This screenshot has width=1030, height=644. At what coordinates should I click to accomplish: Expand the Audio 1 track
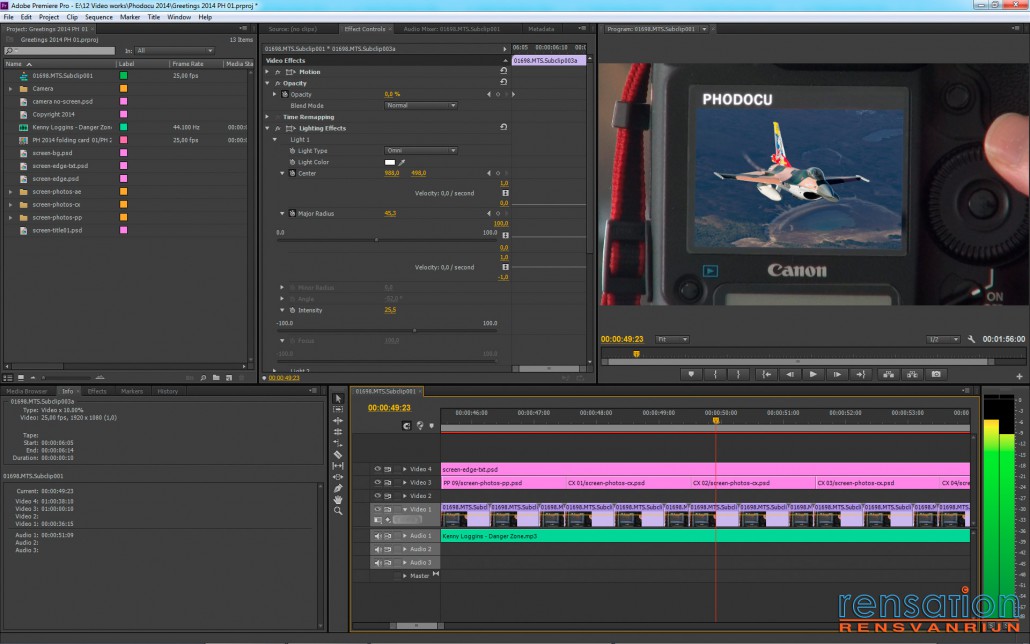coord(405,536)
